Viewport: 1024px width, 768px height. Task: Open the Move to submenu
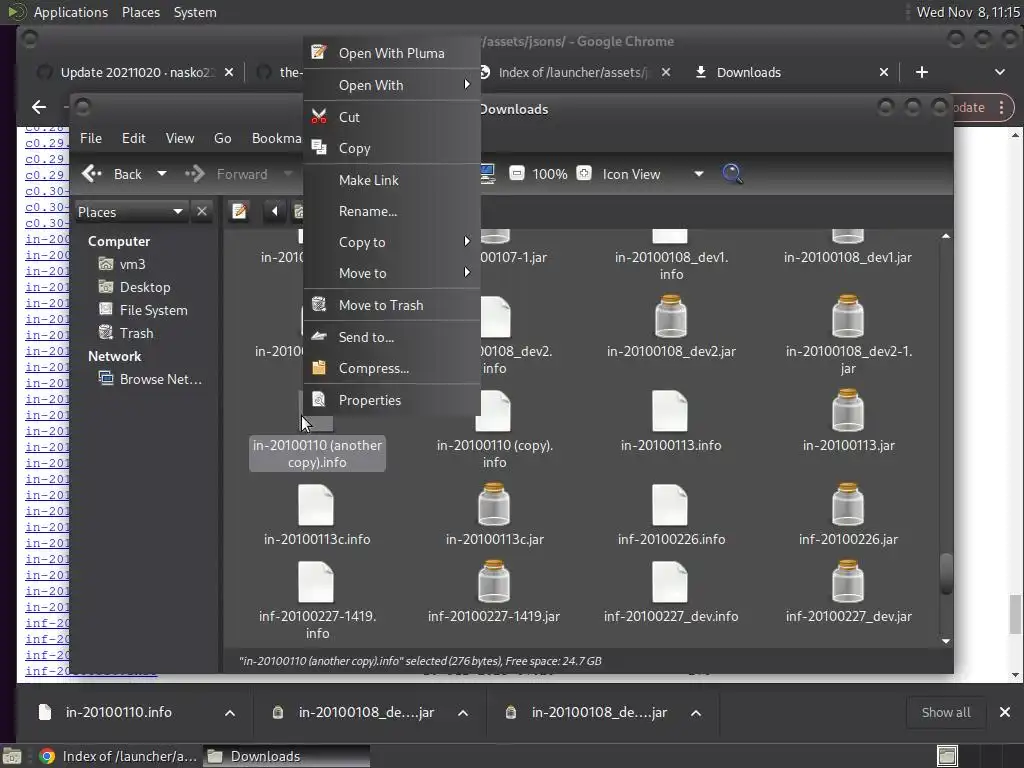(x=392, y=273)
